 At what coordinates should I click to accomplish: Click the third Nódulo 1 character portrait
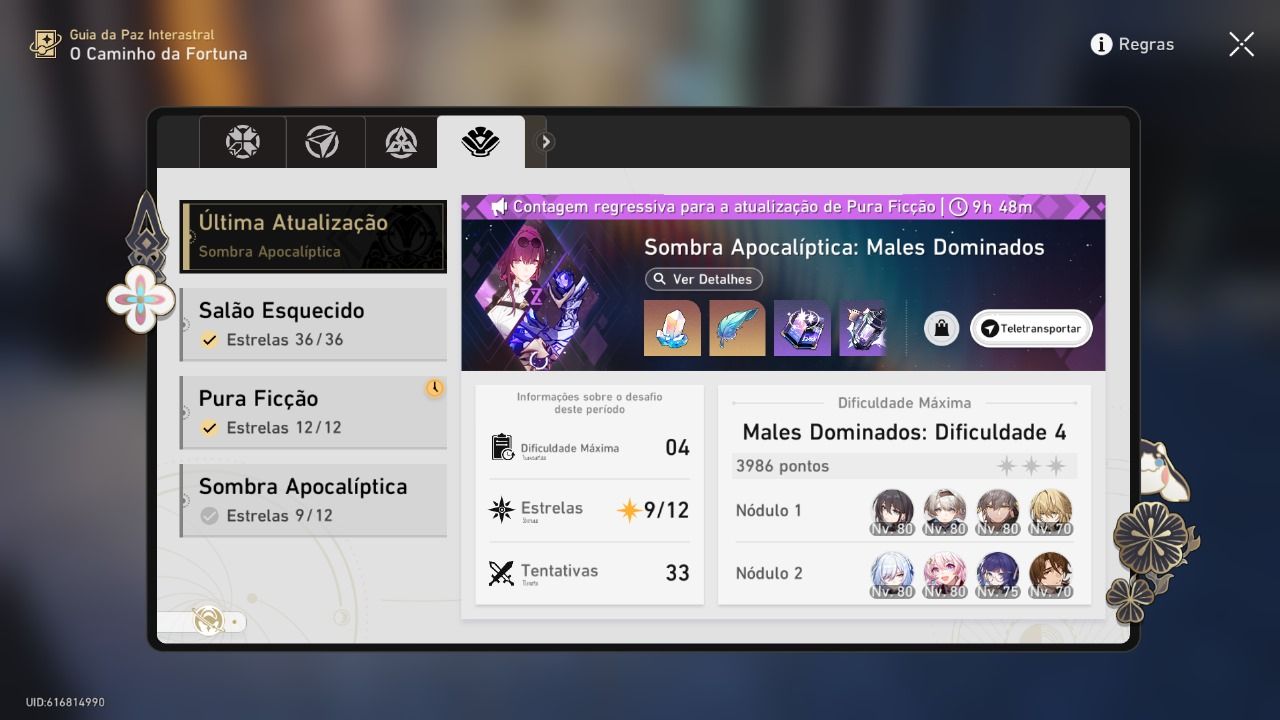click(x=997, y=511)
